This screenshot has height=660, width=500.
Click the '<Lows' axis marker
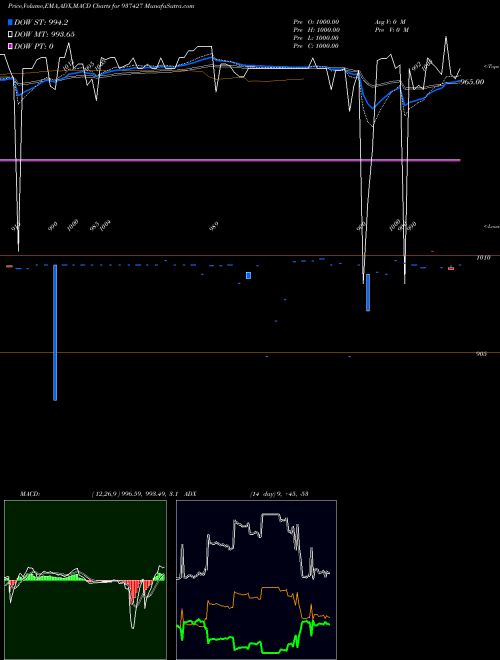click(x=491, y=226)
